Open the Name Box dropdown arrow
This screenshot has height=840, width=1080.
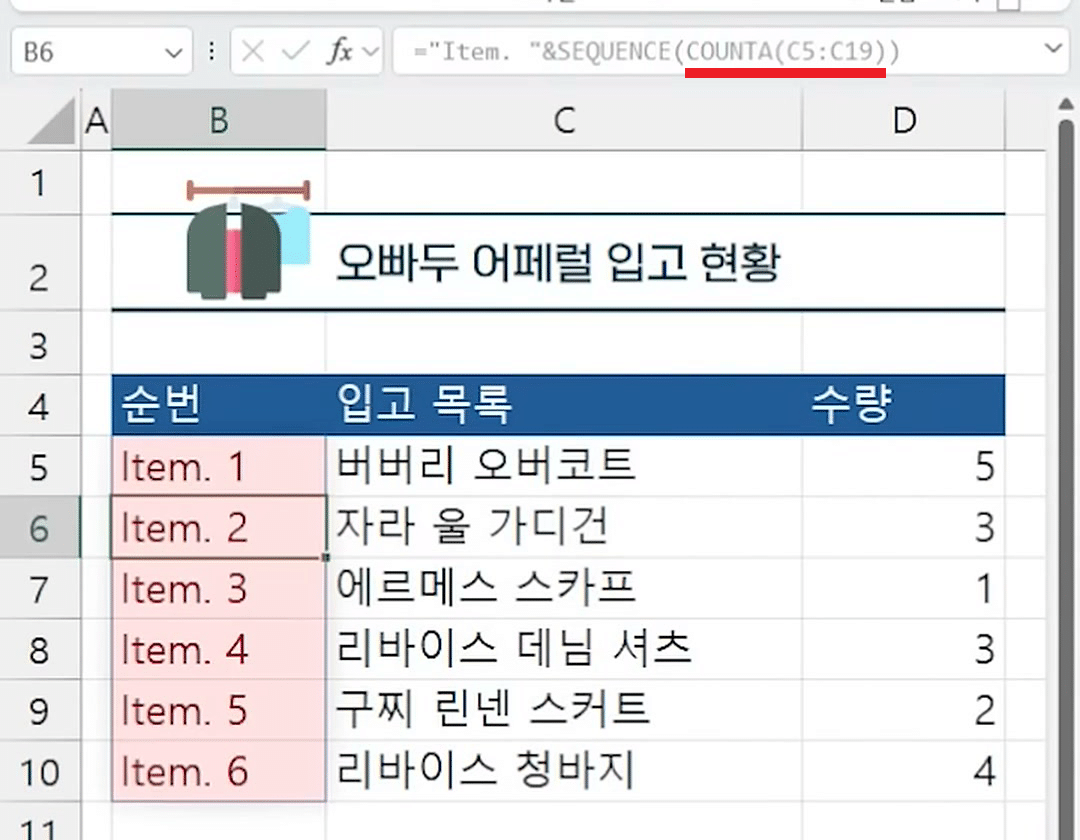[174, 52]
